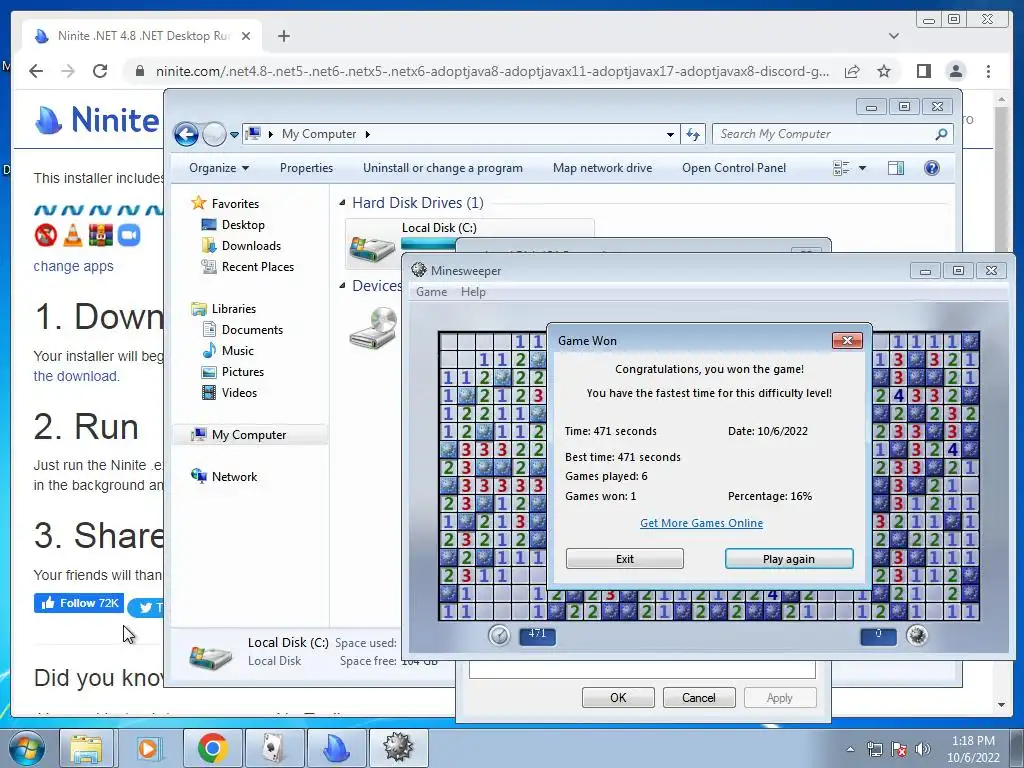Toggle the Explorer preview pane icon
This screenshot has height=768, width=1024.
pyautogui.click(x=895, y=168)
